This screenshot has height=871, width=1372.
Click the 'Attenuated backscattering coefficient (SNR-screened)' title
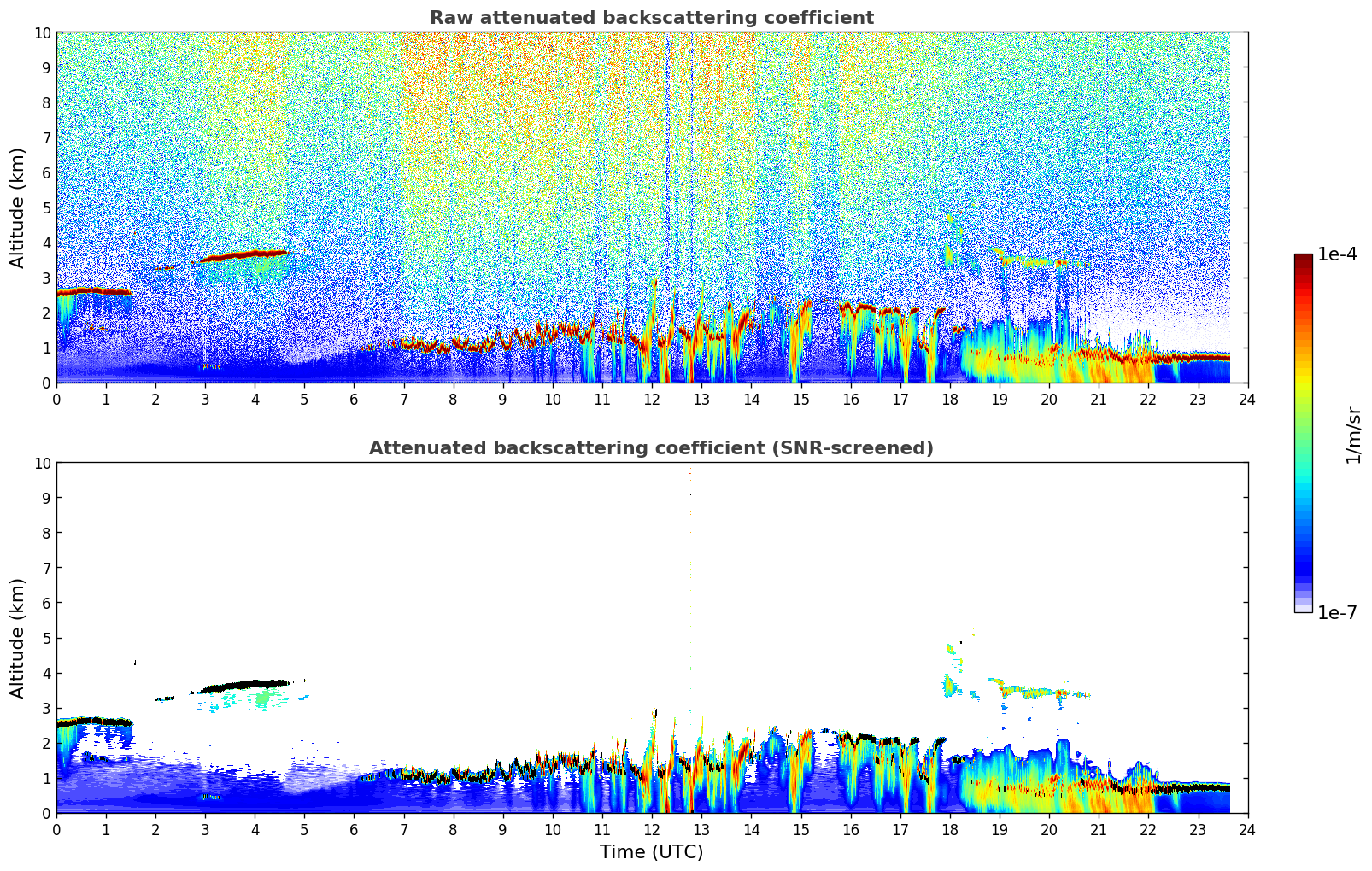(651, 448)
